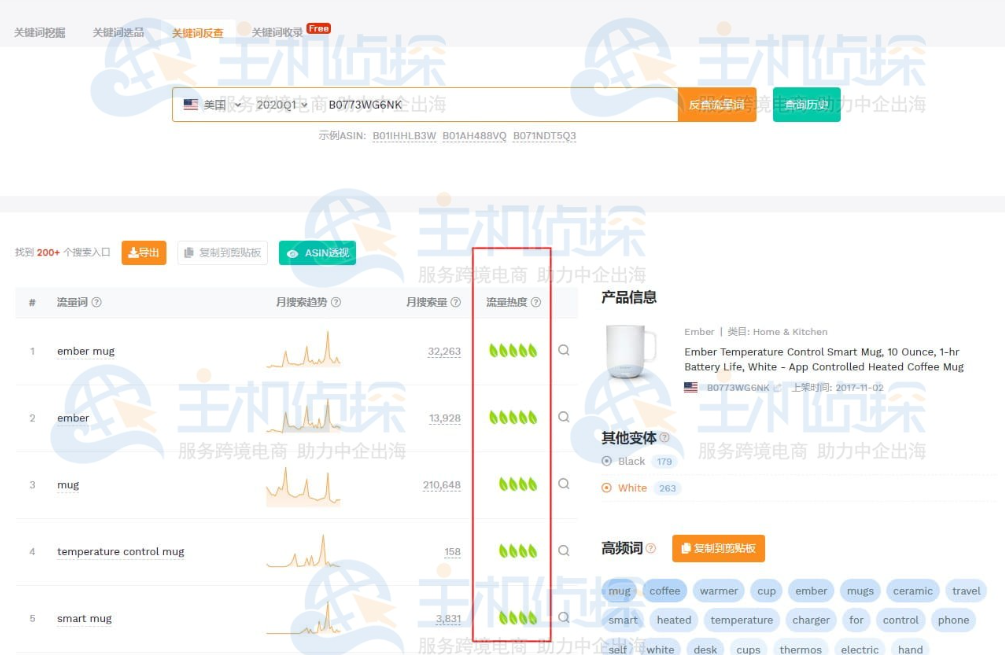1005x655 pixels.
Task: Click help icon beside 月搜索趋势 column header
Action: pyautogui.click(x=336, y=302)
